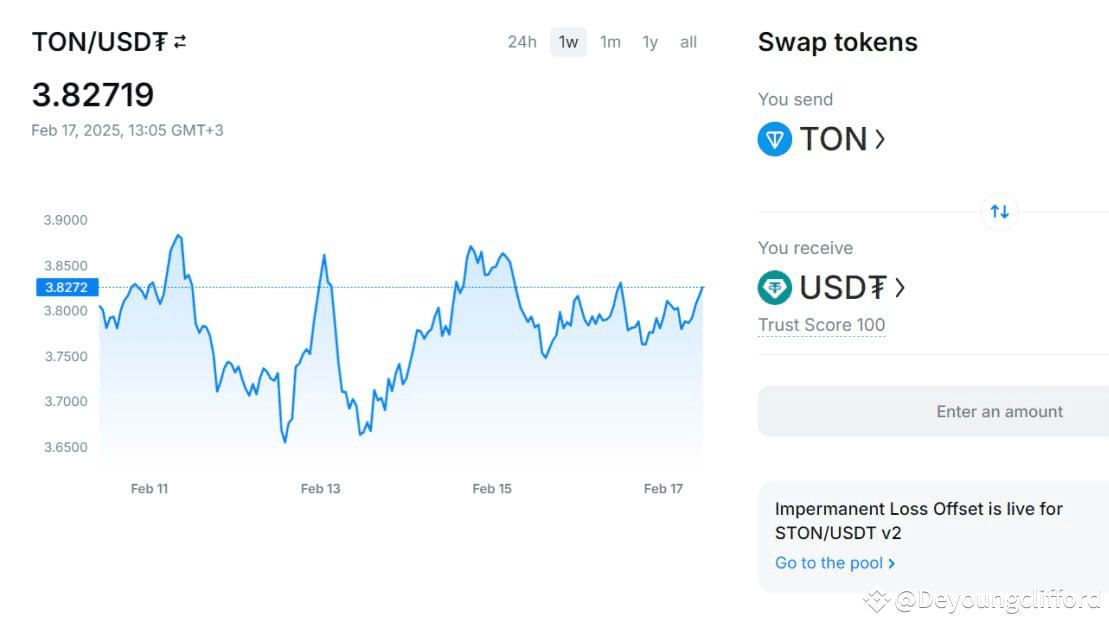This screenshot has height=622, width=1109.
Task: Click the TON/USDT pair title
Action: (x=99, y=42)
